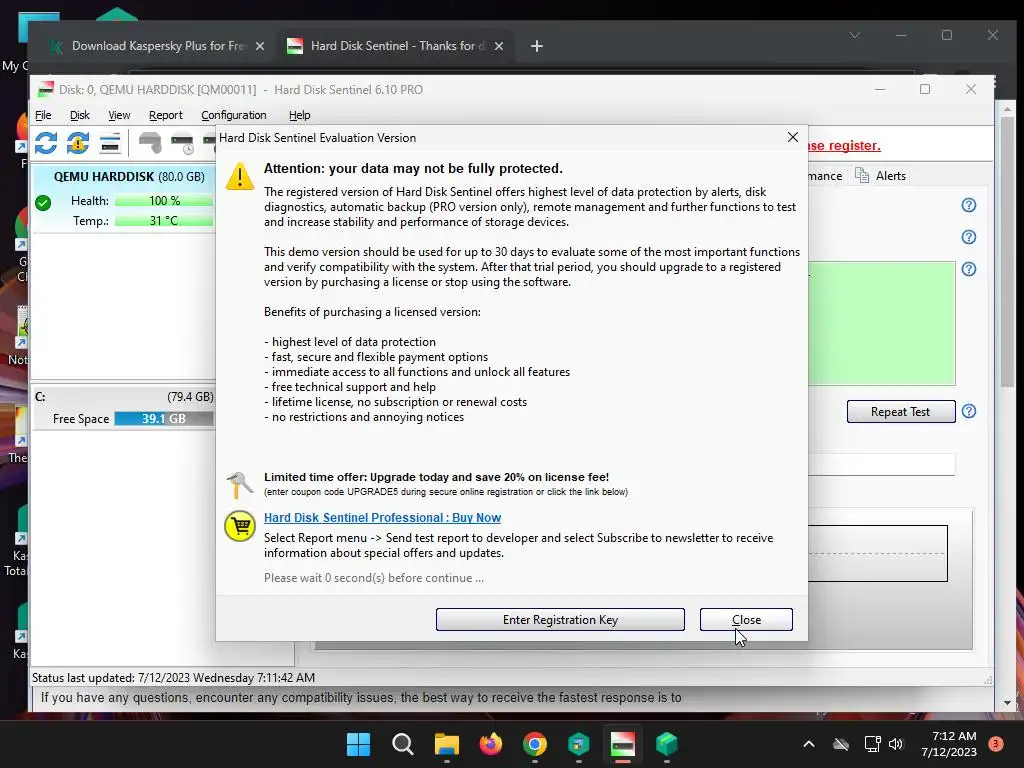Click the Alerts tab document icon
This screenshot has width=1024, height=768.
862,175
